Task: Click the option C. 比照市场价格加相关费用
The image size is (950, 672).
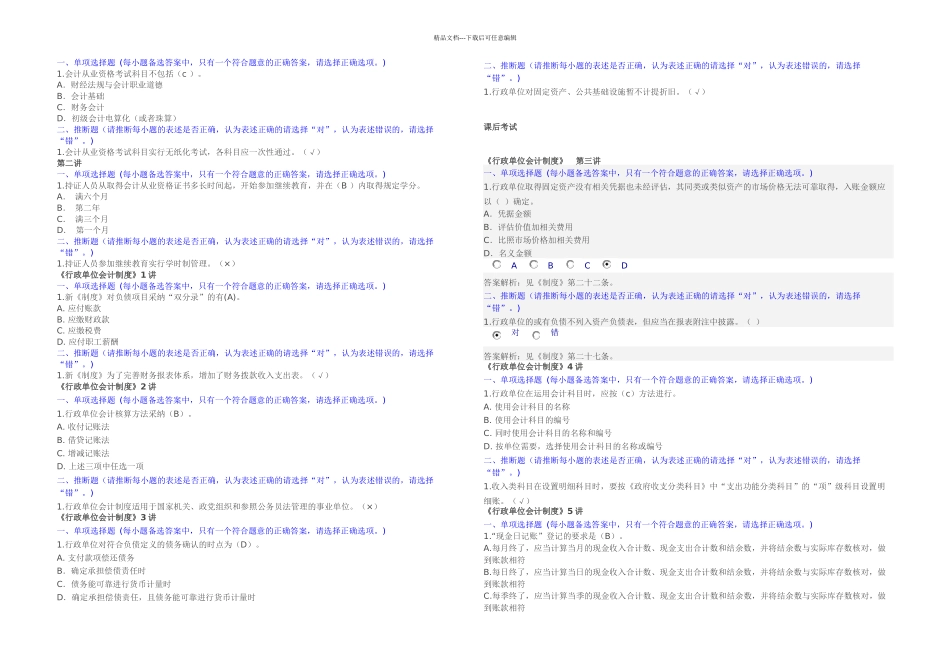Action: 537,240
